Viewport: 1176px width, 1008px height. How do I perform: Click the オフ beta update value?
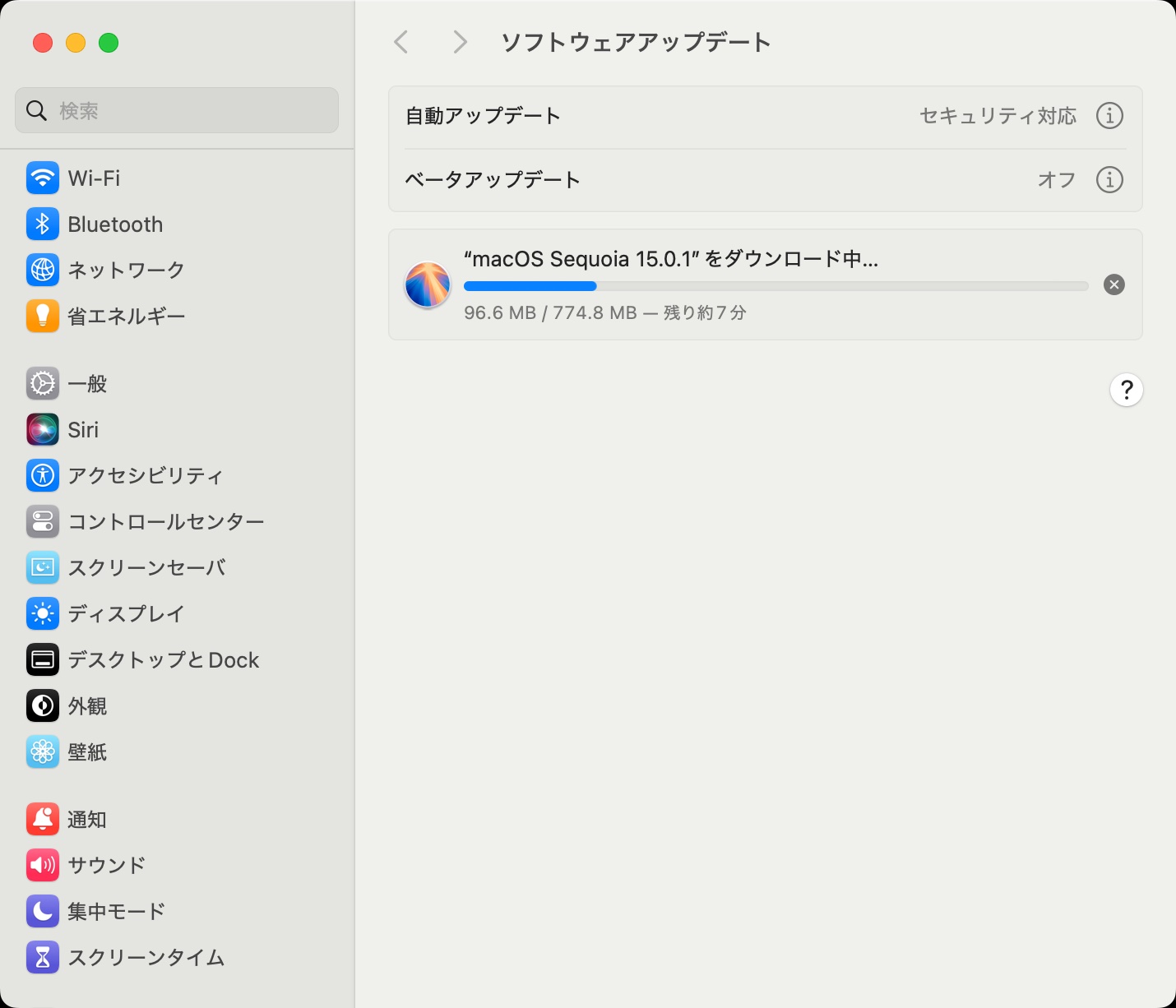[x=1057, y=179]
